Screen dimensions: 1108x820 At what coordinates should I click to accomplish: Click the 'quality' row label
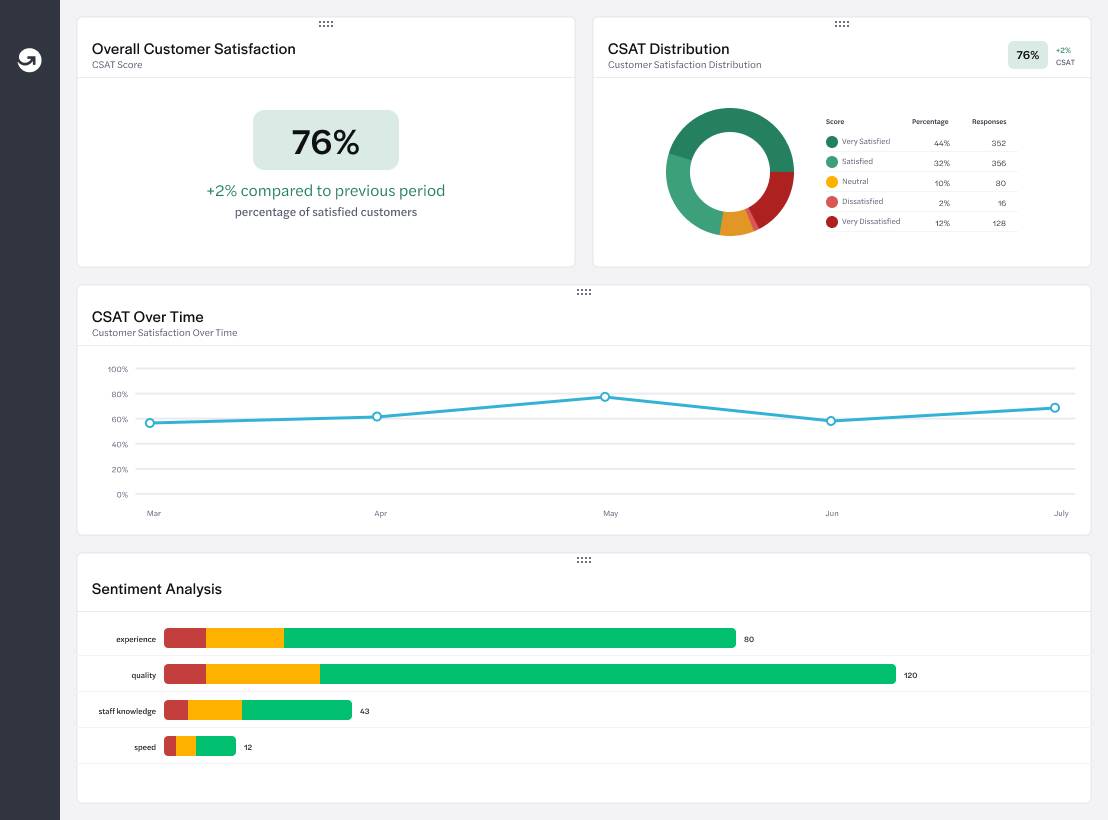pyautogui.click(x=143, y=675)
